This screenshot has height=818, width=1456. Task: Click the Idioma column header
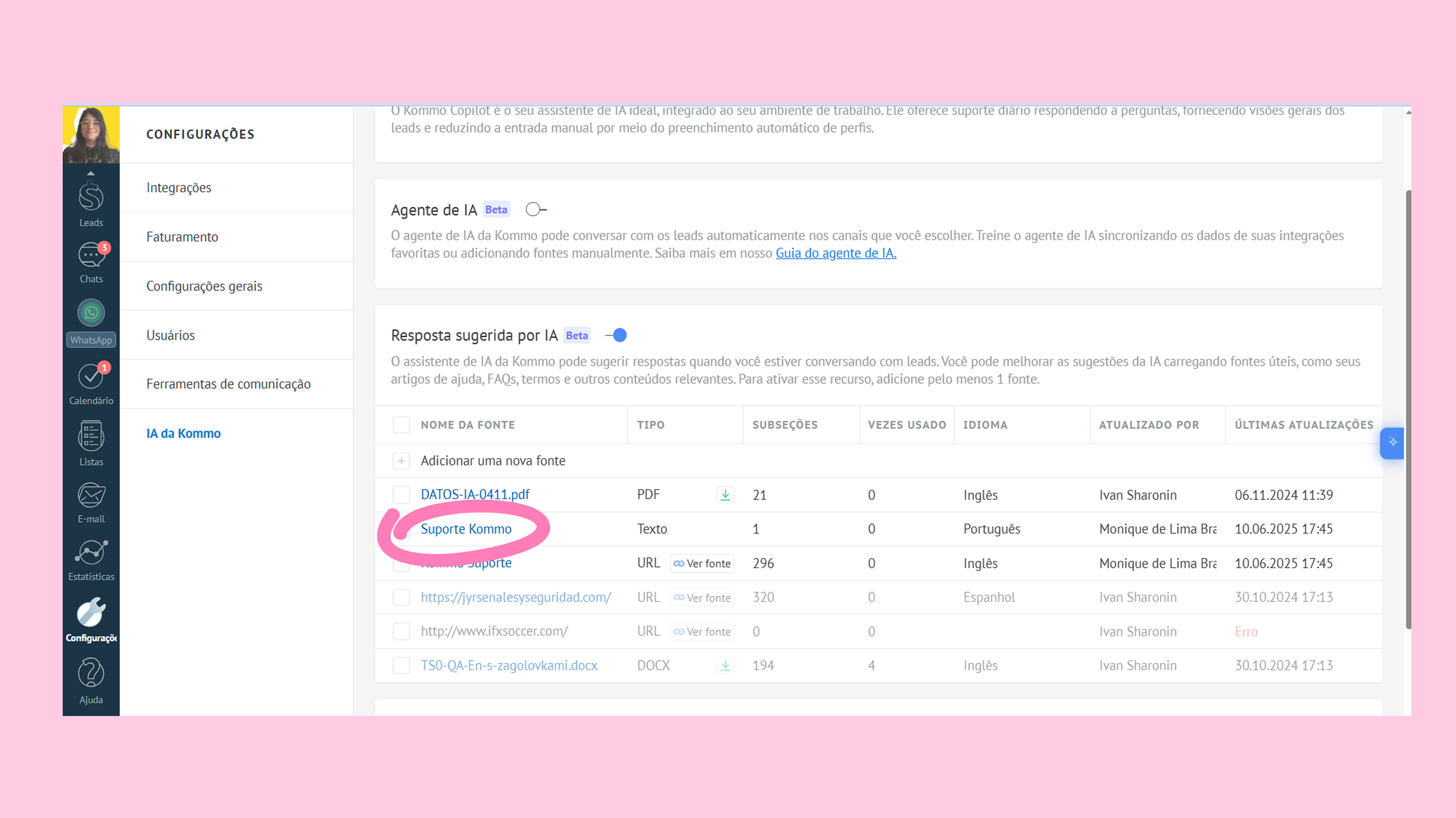(x=985, y=425)
